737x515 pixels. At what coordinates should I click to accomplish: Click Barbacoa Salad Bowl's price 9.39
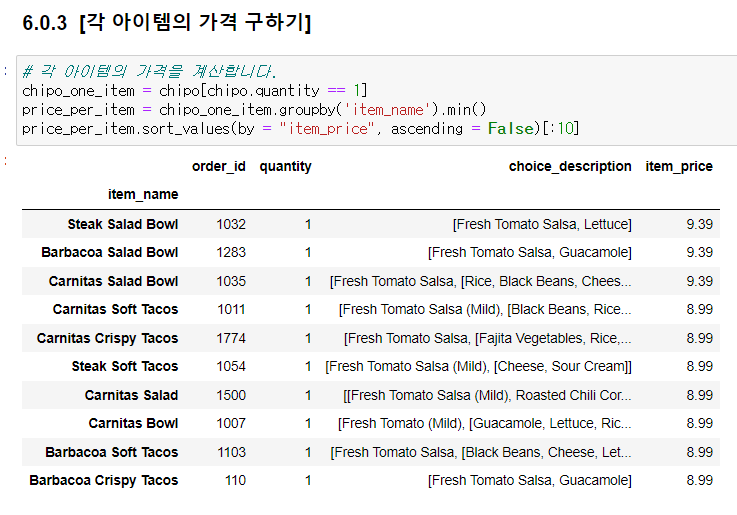click(x=699, y=252)
